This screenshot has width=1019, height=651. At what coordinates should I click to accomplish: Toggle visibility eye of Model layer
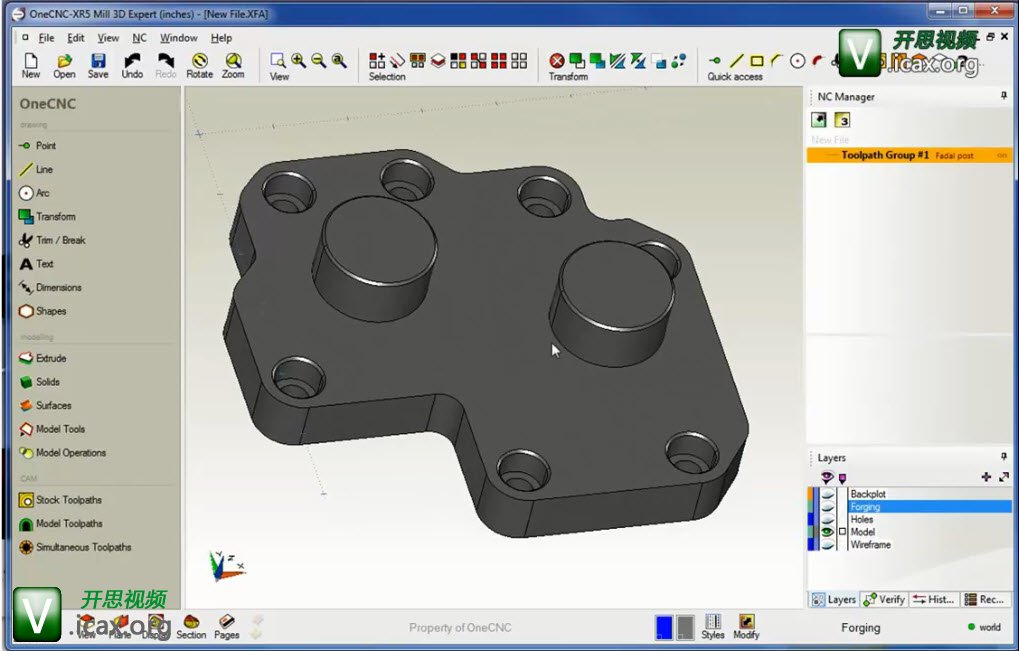click(x=827, y=532)
